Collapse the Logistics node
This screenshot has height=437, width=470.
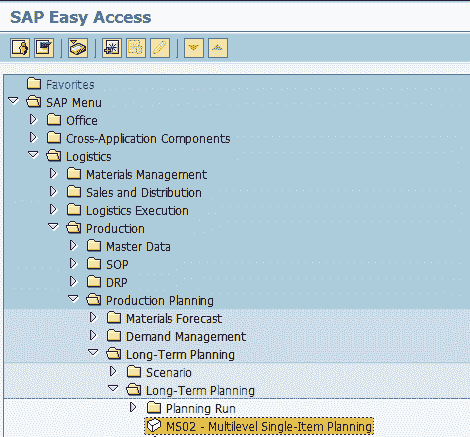point(33,154)
